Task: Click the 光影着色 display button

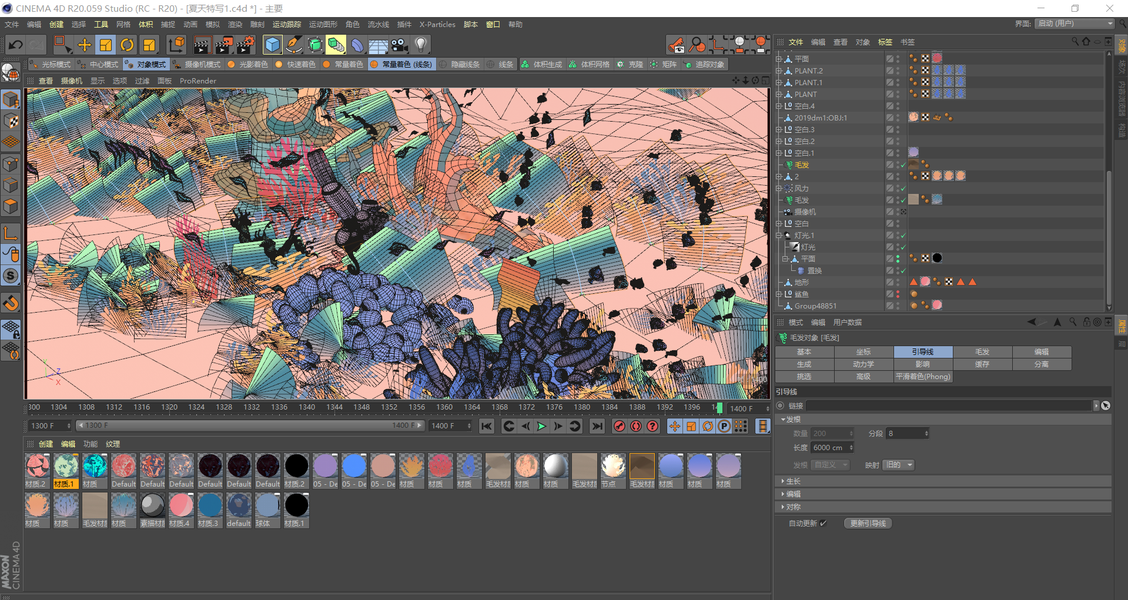Action: 247,65
